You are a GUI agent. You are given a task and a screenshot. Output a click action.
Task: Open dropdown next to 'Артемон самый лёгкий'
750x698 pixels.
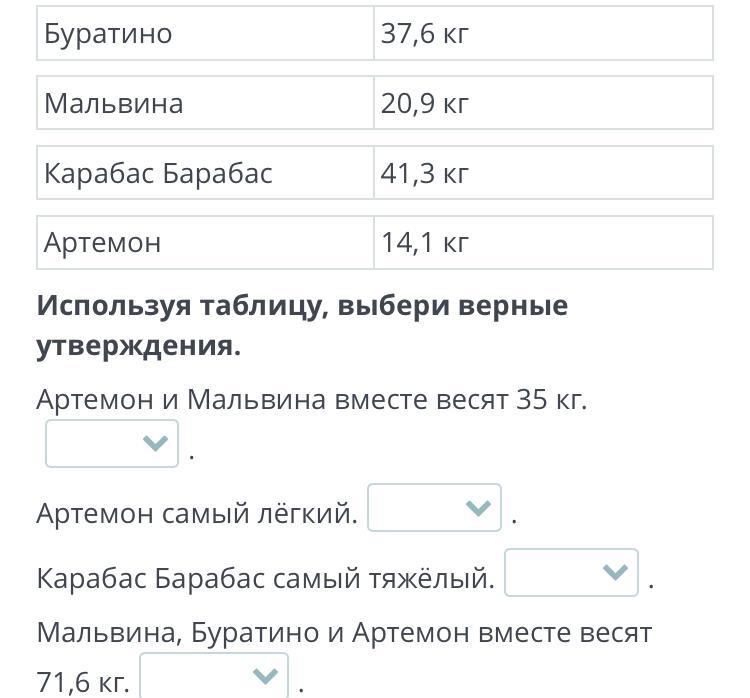[434, 508]
